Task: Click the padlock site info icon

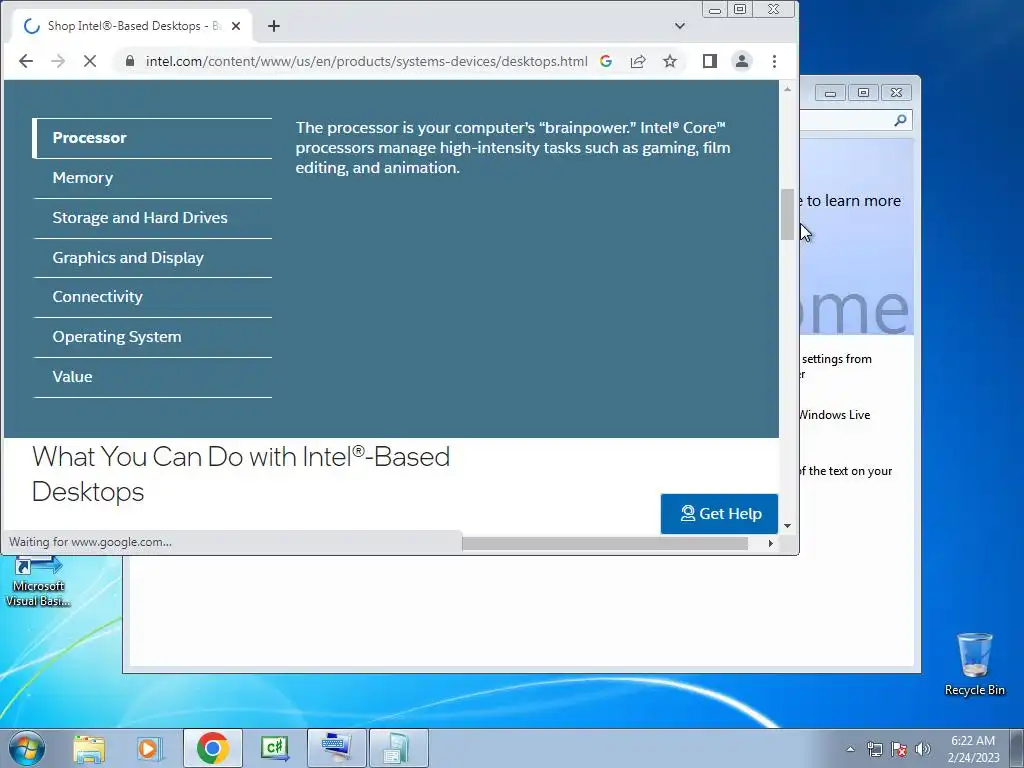Action: tap(130, 61)
